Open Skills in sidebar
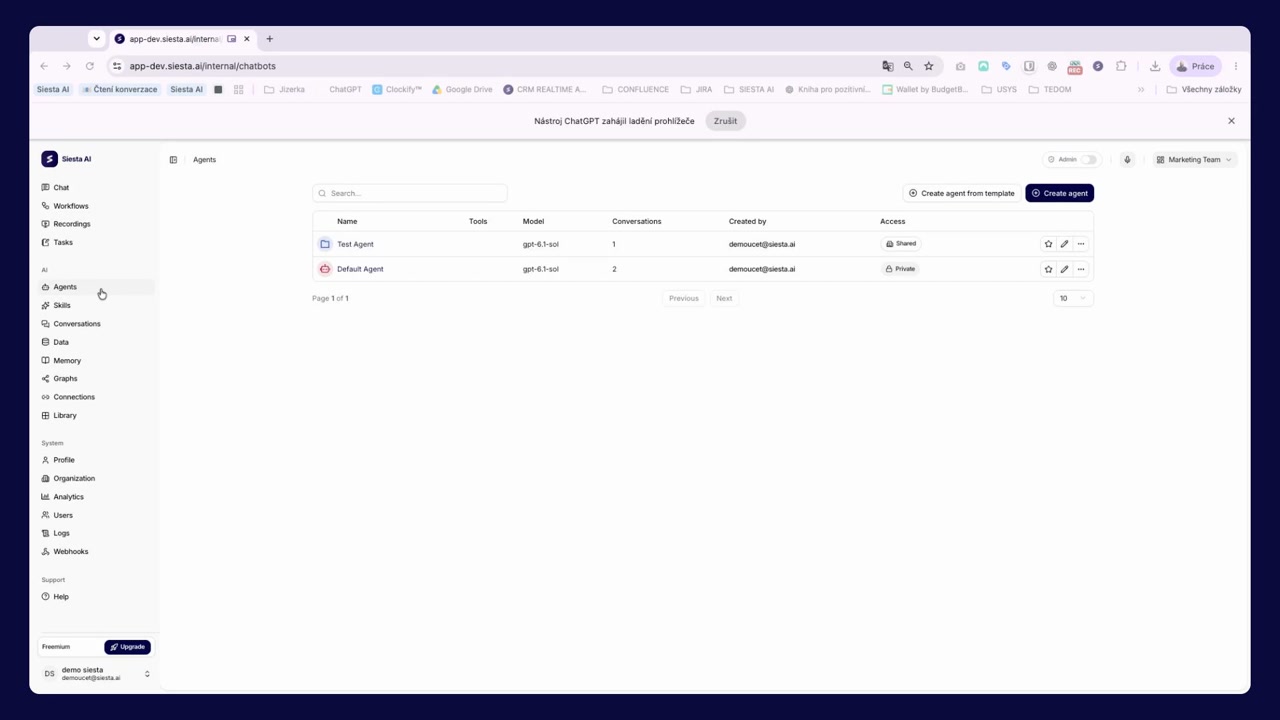 (62, 305)
